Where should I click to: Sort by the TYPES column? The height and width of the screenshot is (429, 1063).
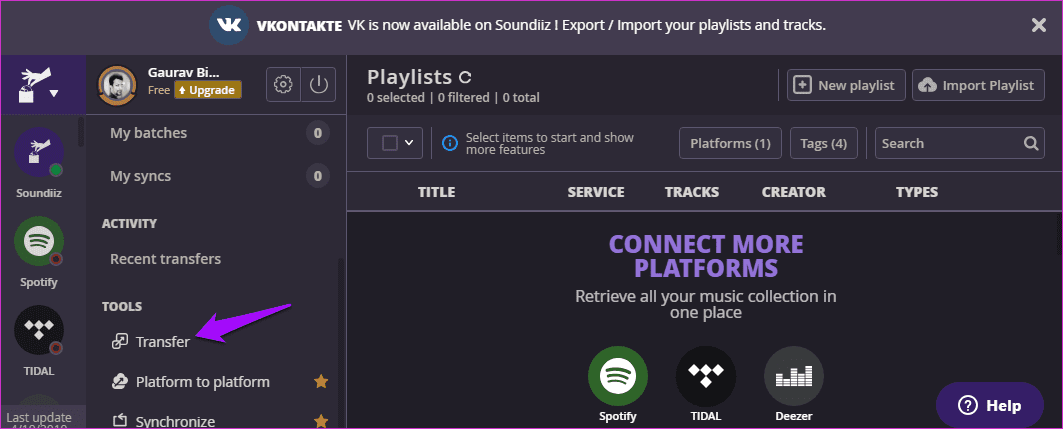click(x=917, y=192)
